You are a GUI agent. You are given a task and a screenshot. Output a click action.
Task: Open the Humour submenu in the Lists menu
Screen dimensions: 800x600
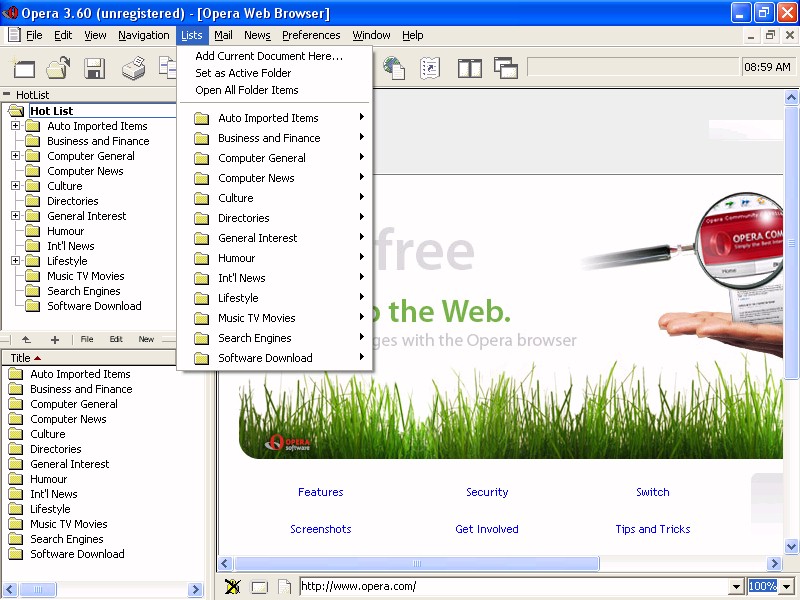(x=275, y=258)
